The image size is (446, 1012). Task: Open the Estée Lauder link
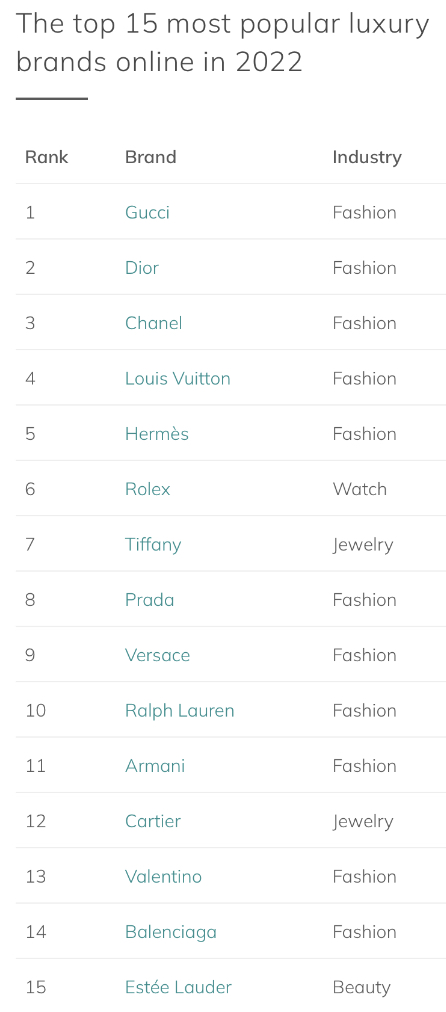(178, 987)
